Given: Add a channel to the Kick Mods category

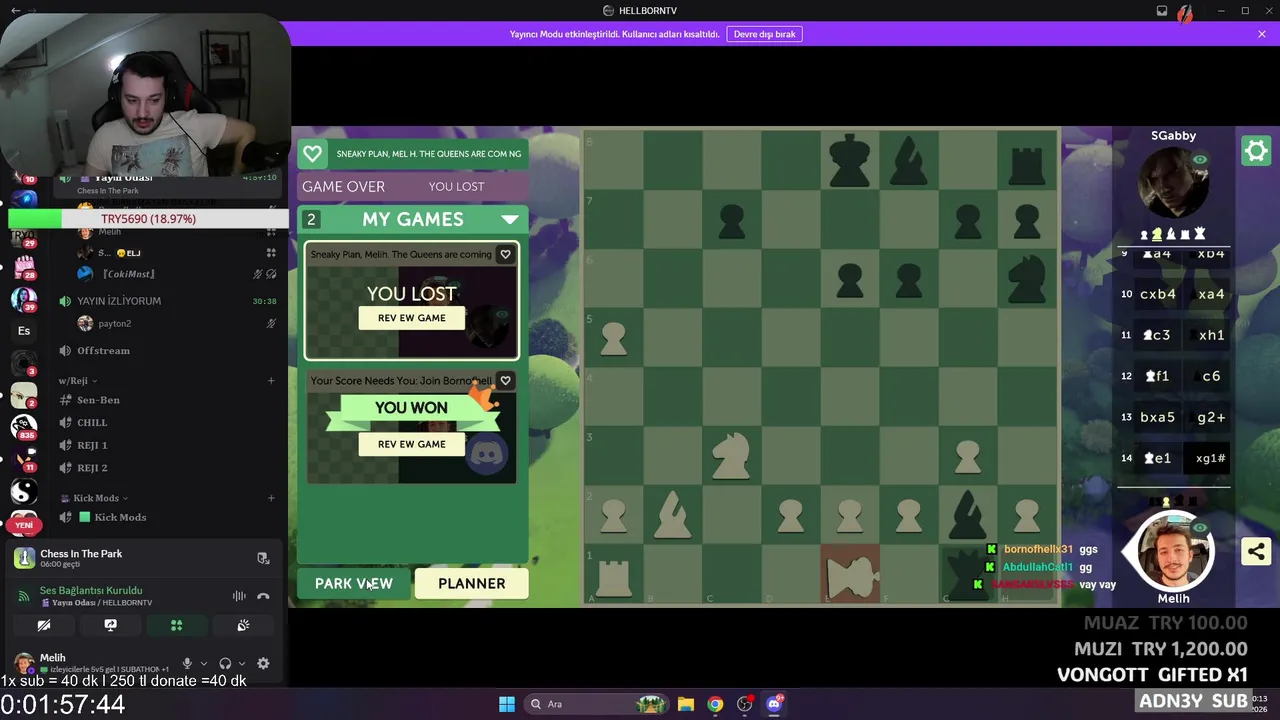Looking at the screenshot, I should pos(271,498).
